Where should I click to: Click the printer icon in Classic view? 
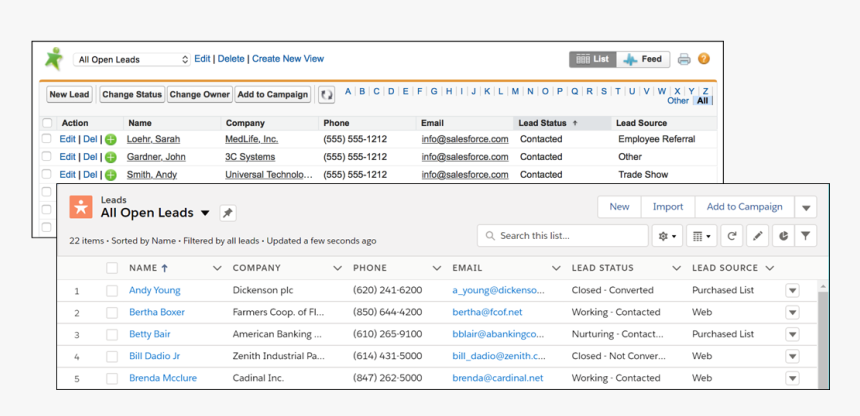click(x=683, y=59)
